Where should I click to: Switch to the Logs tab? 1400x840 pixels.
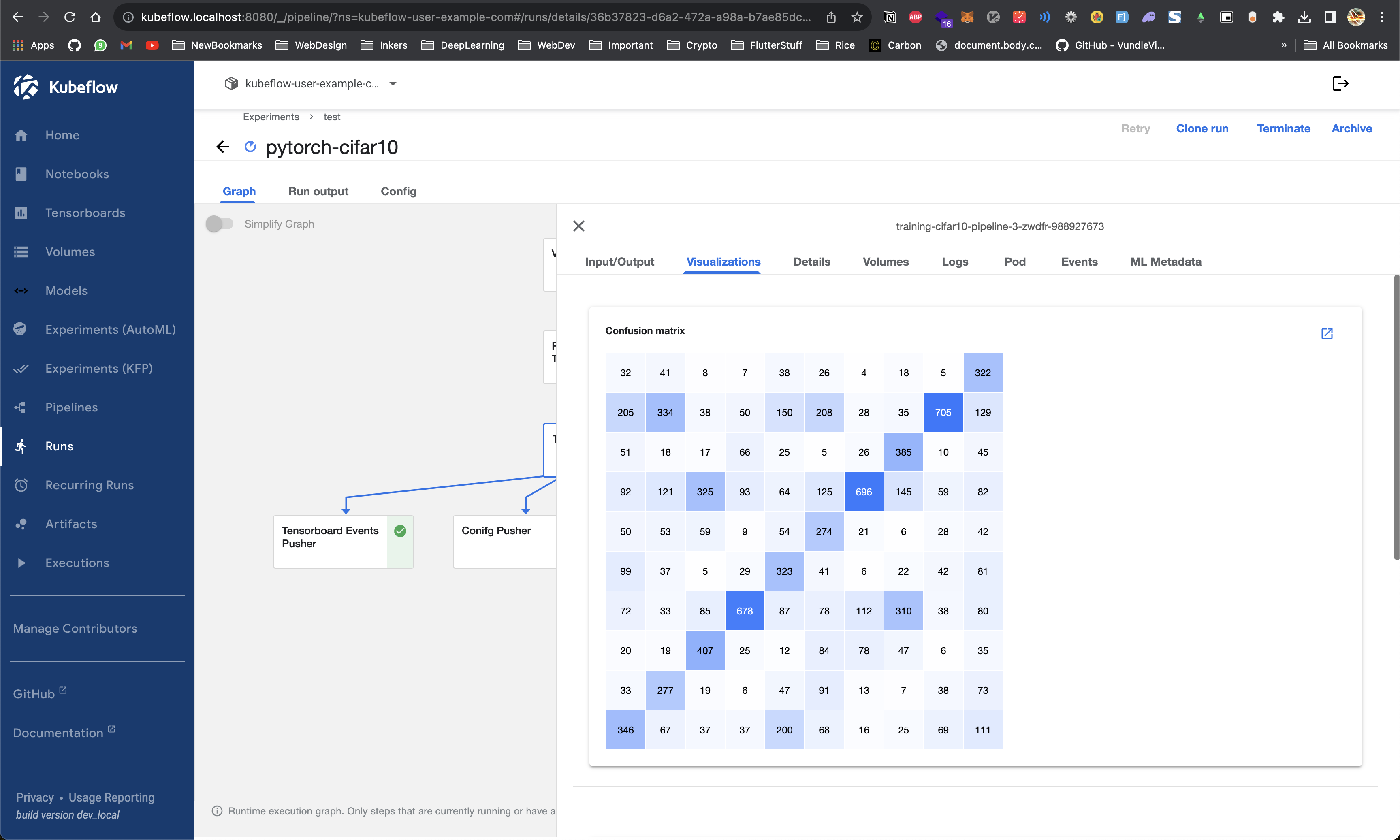tap(954, 262)
